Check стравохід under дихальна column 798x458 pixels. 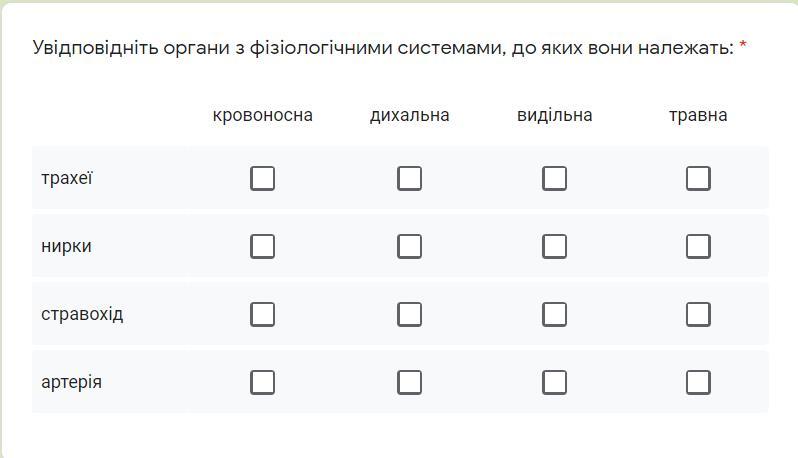[x=409, y=314]
